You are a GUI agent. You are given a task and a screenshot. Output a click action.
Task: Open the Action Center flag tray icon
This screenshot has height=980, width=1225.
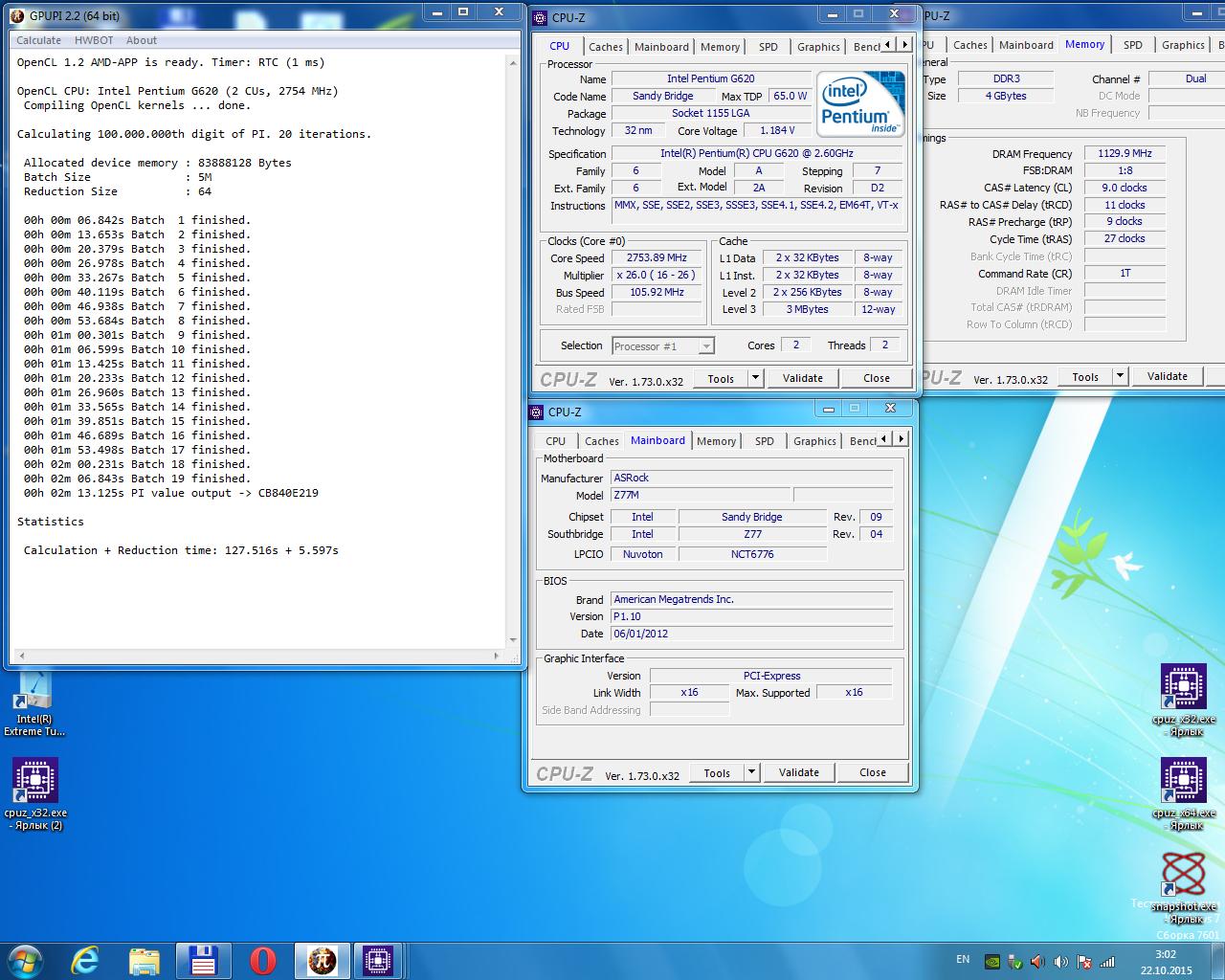coord(1083,962)
